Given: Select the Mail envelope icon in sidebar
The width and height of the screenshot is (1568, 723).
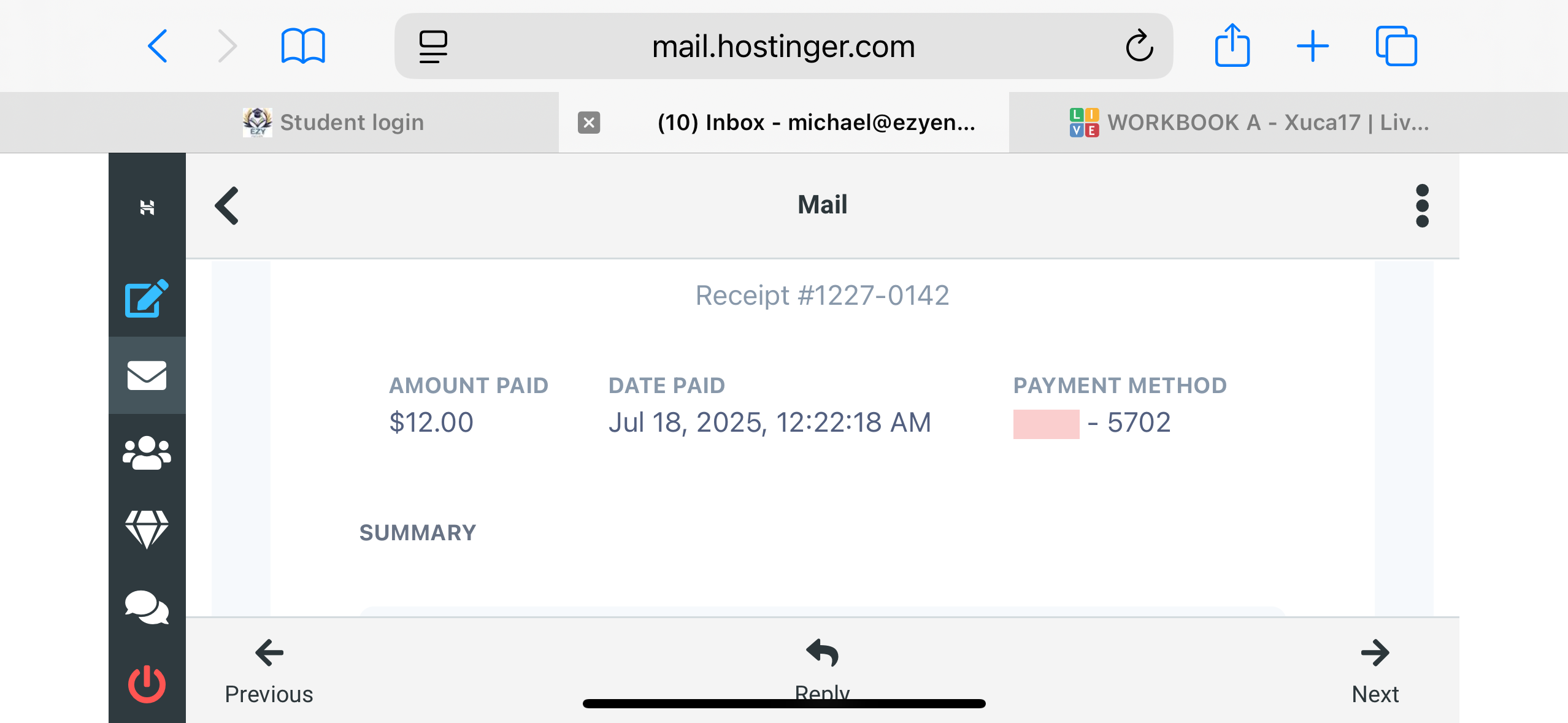Looking at the screenshot, I should [147, 375].
